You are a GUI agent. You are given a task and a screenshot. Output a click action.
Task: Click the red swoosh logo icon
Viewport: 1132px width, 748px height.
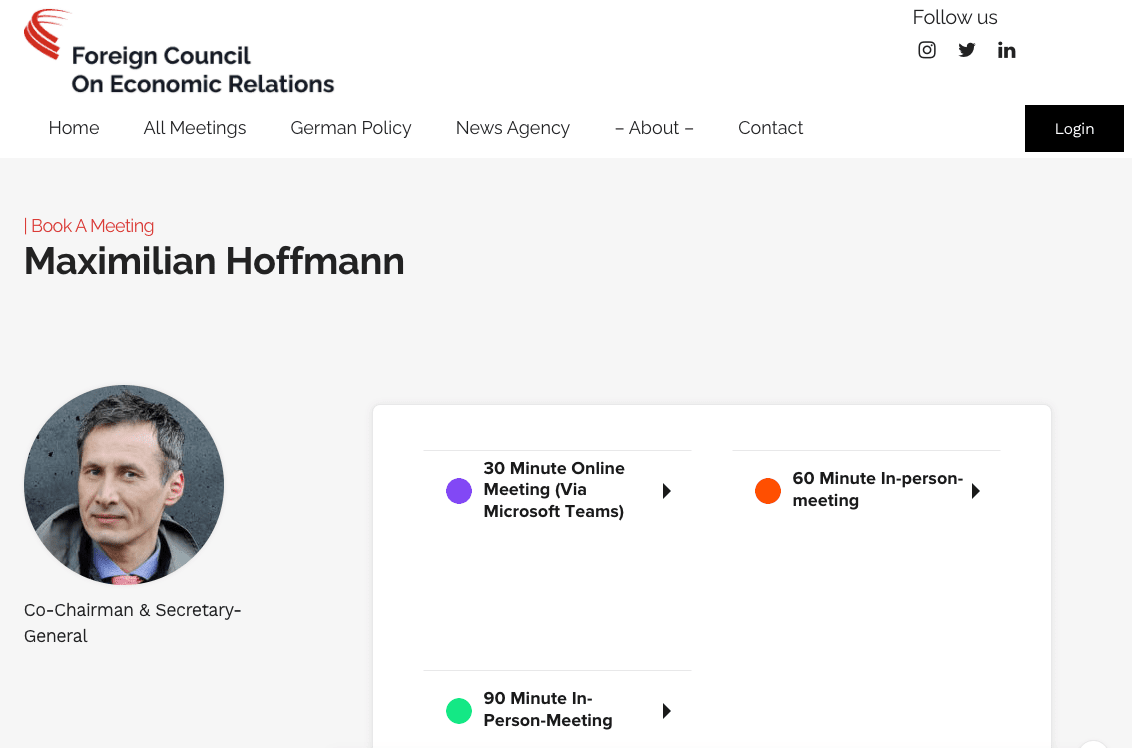point(46,33)
